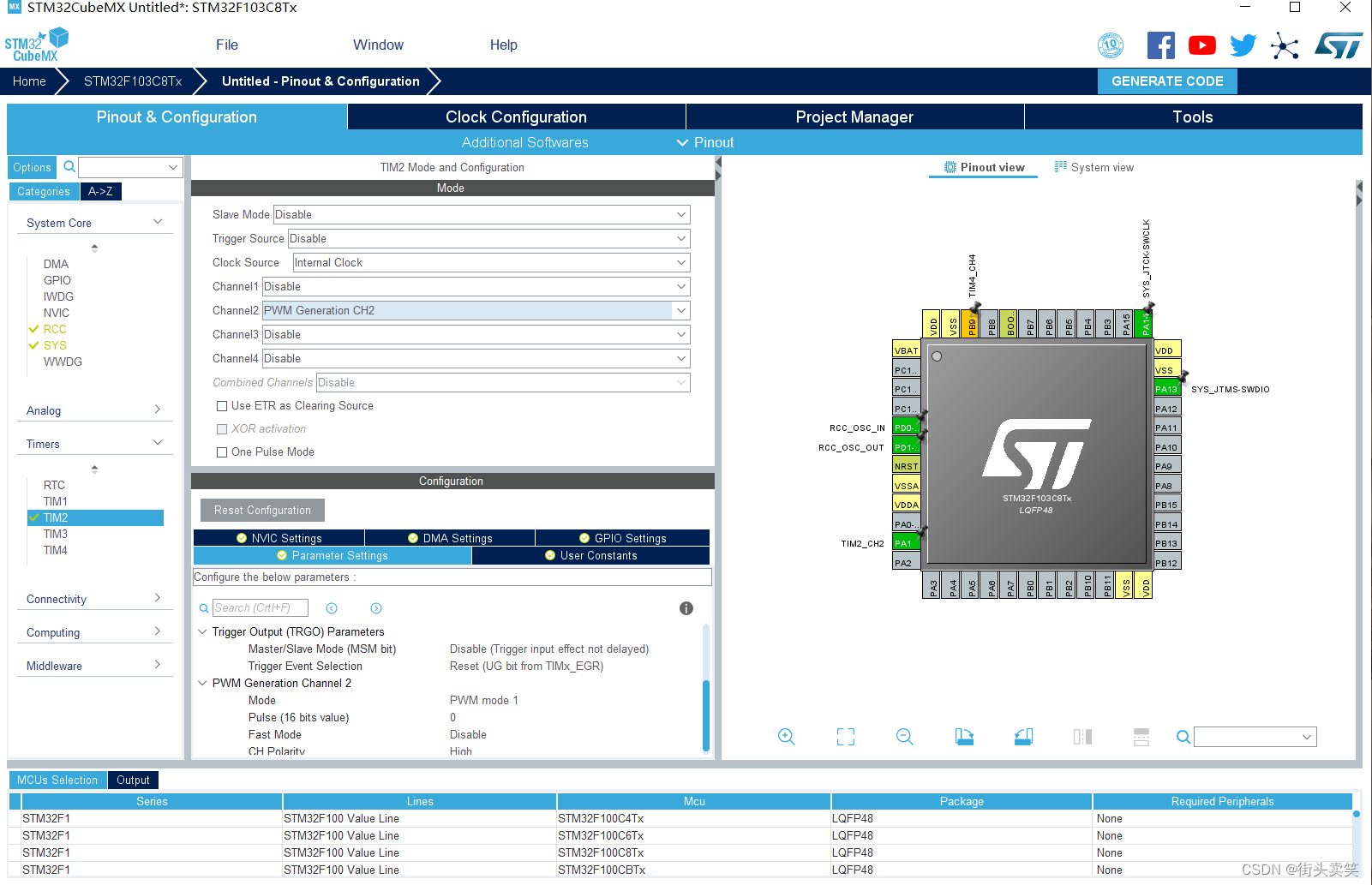1372x885 pixels.
Task: Click the ST community network icon
Action: click(x=1285, y=45)
